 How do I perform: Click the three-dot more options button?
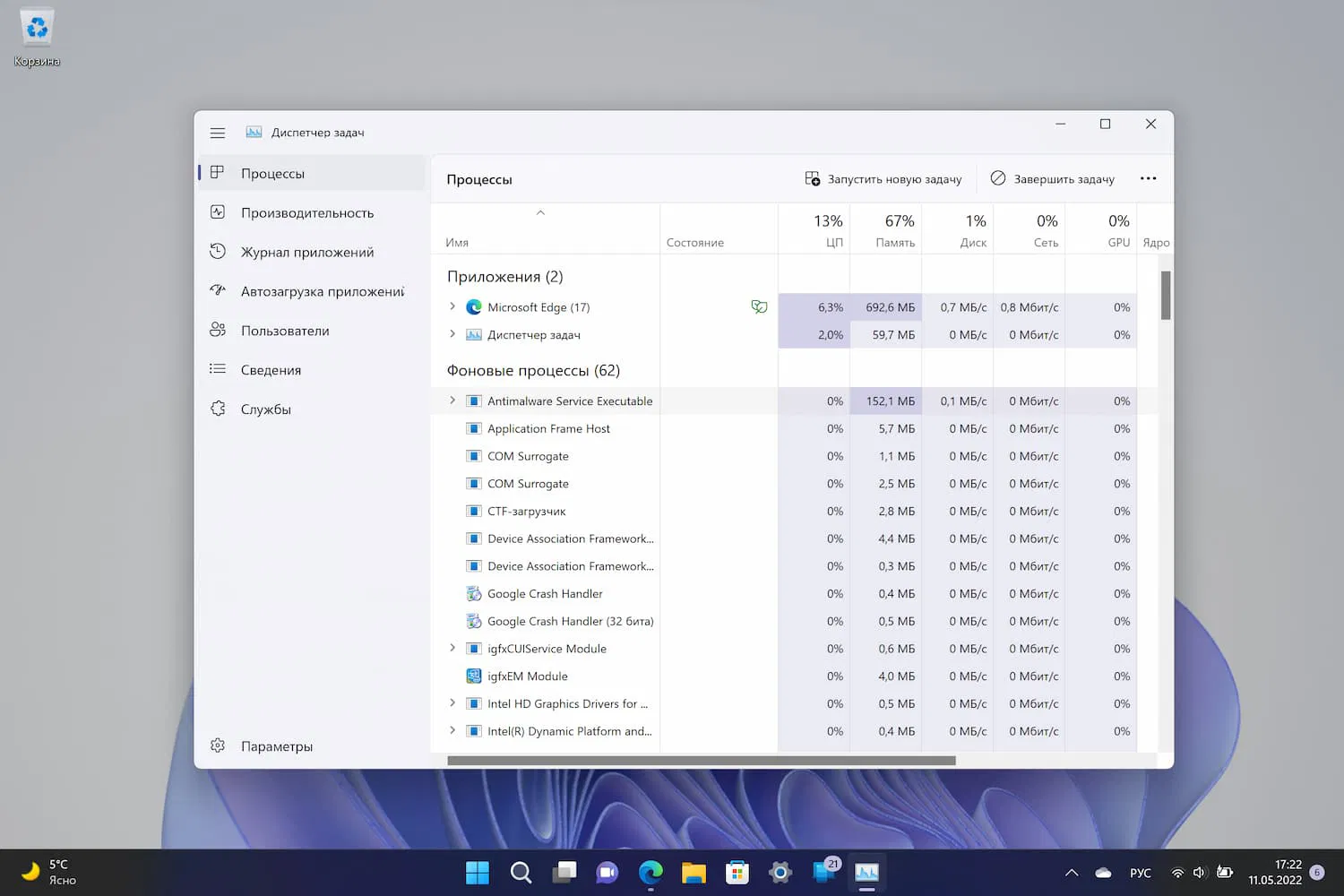pyautogui.click(x=1148, y=178)
